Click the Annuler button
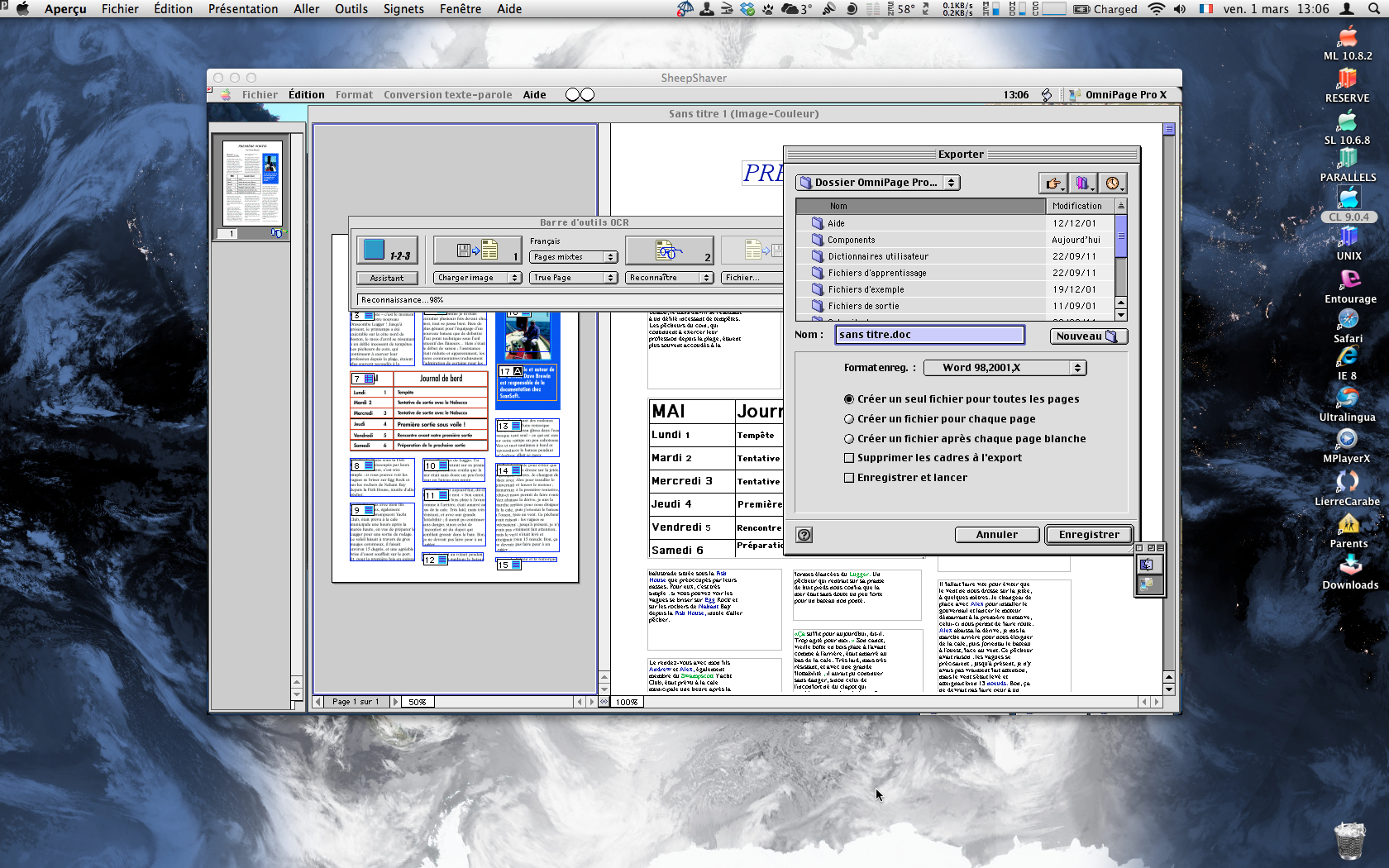 [997, 535]
